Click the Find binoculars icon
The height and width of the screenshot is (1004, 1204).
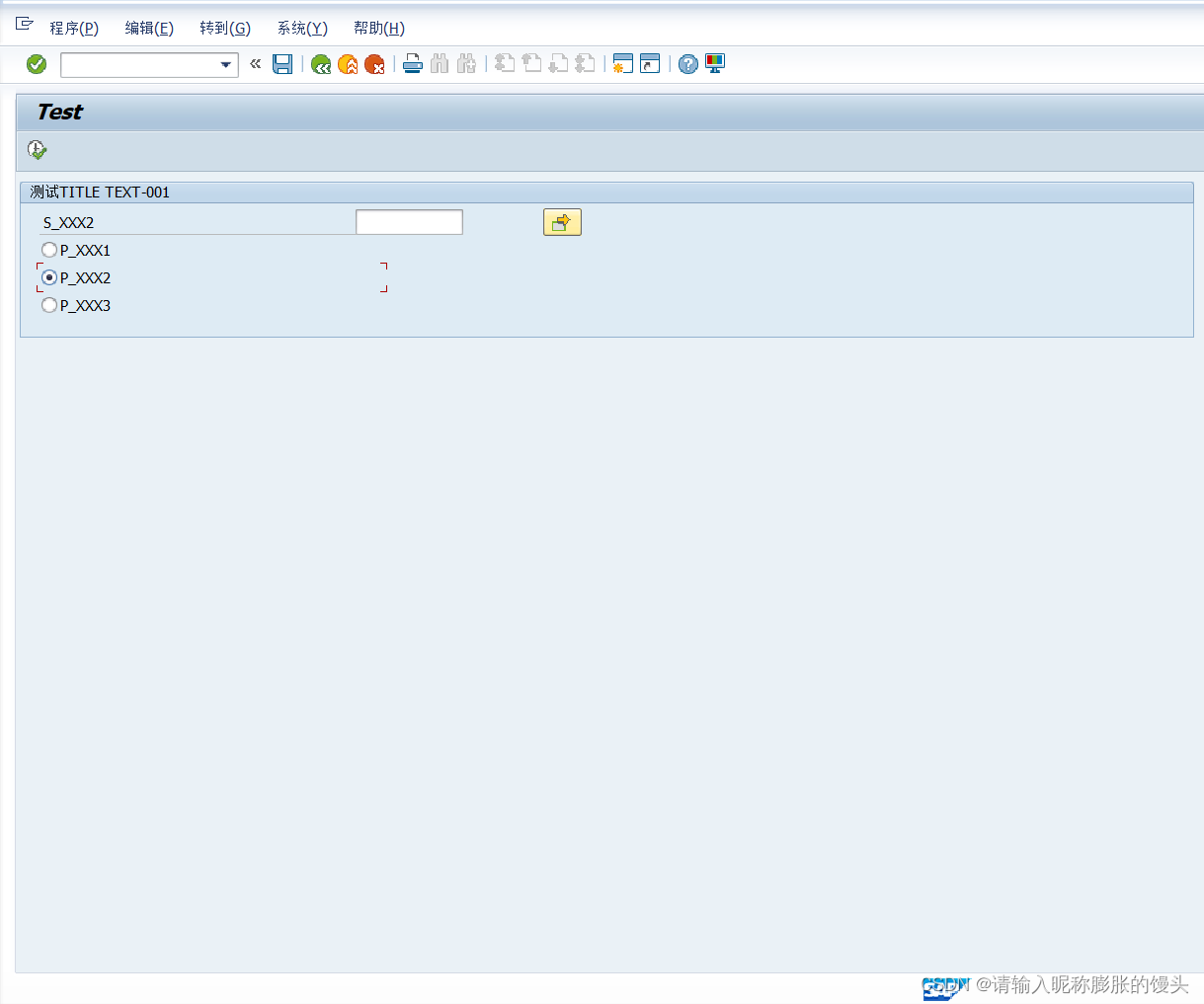click(440, 64)
